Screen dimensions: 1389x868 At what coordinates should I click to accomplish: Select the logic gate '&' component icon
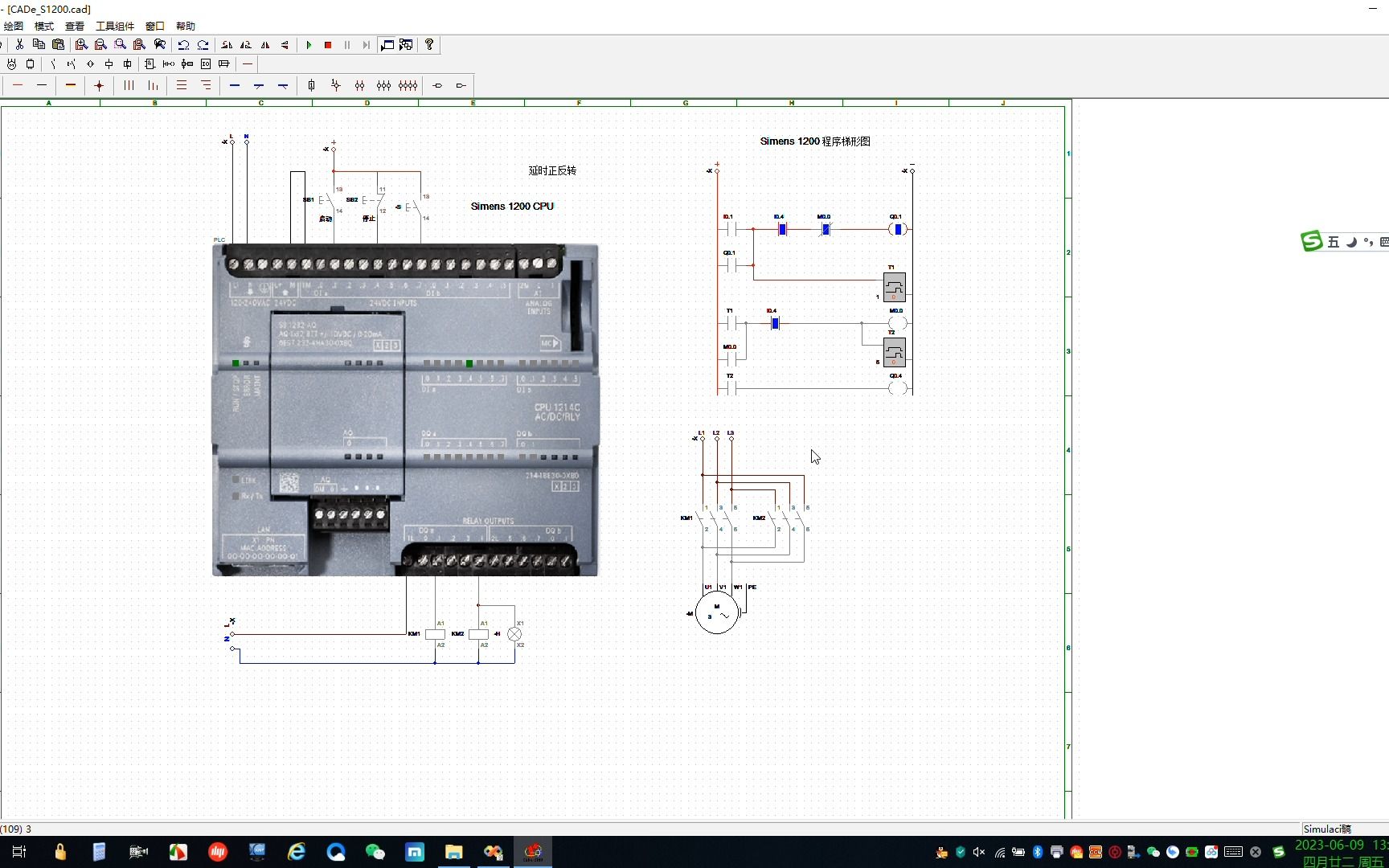pyautogui.click(x=150, y=63)
